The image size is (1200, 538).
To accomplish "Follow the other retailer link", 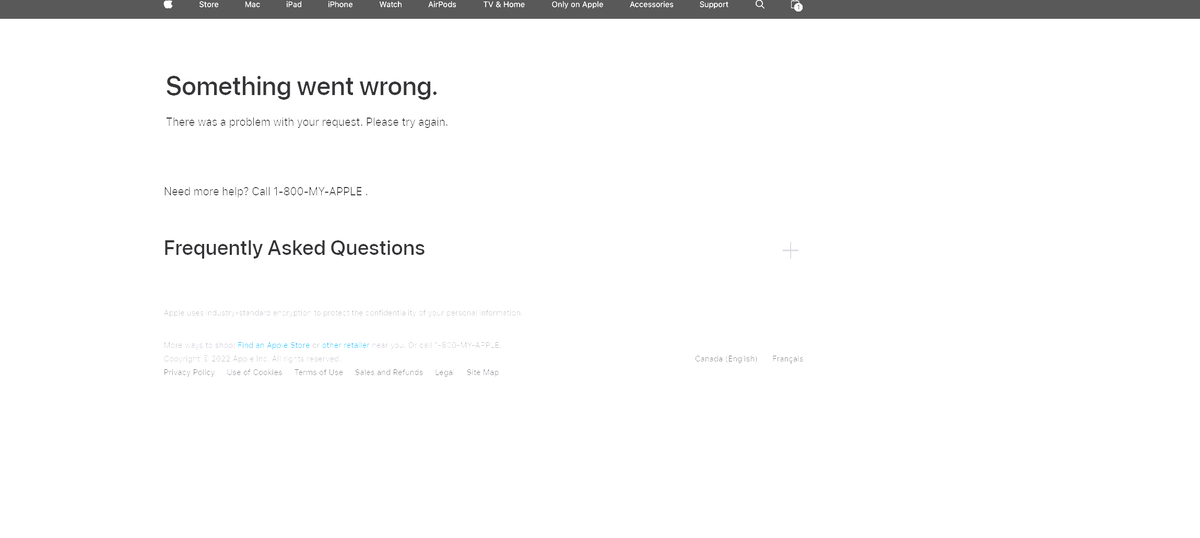I will point(346,345).
